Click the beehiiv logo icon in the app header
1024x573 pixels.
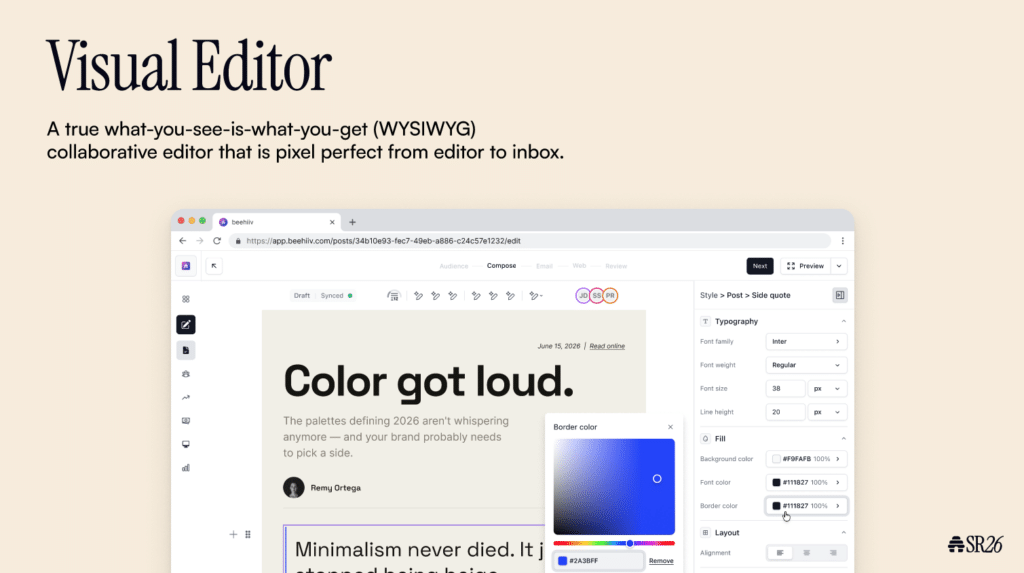click(185, 266)
